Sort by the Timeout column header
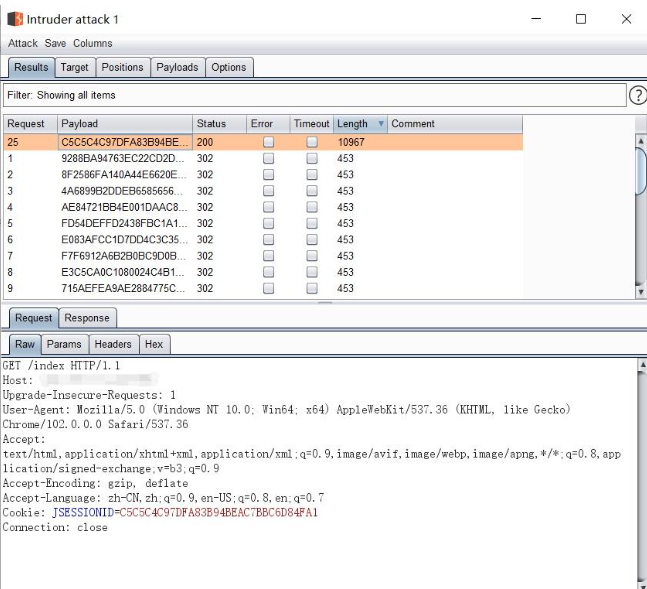The height and width of the screenshot is (589, 647). pos(312,124)
